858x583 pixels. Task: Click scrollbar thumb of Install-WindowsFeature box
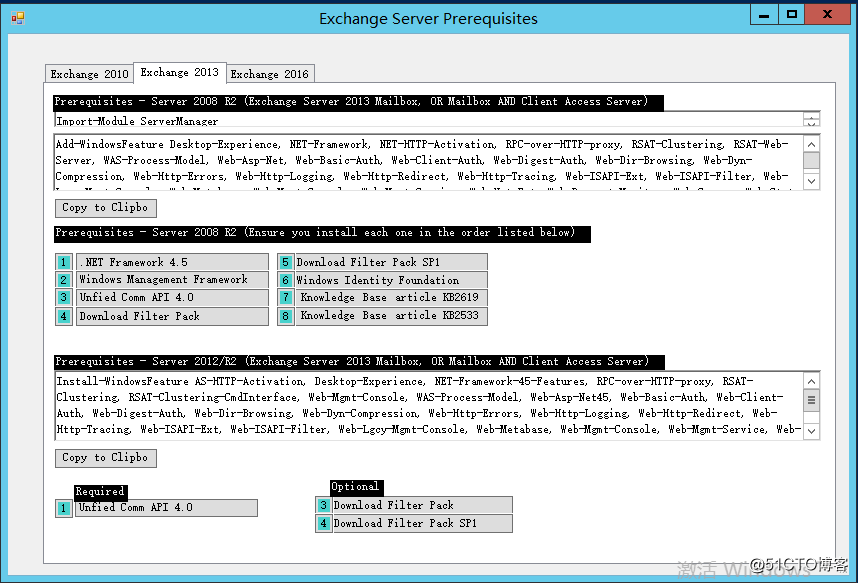click(x=811, y=400)
